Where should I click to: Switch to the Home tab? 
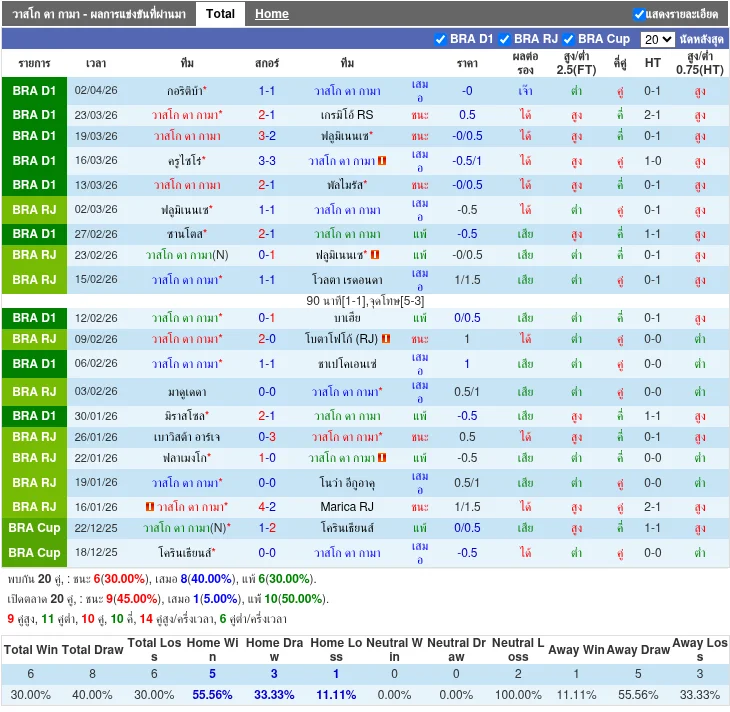271,14
